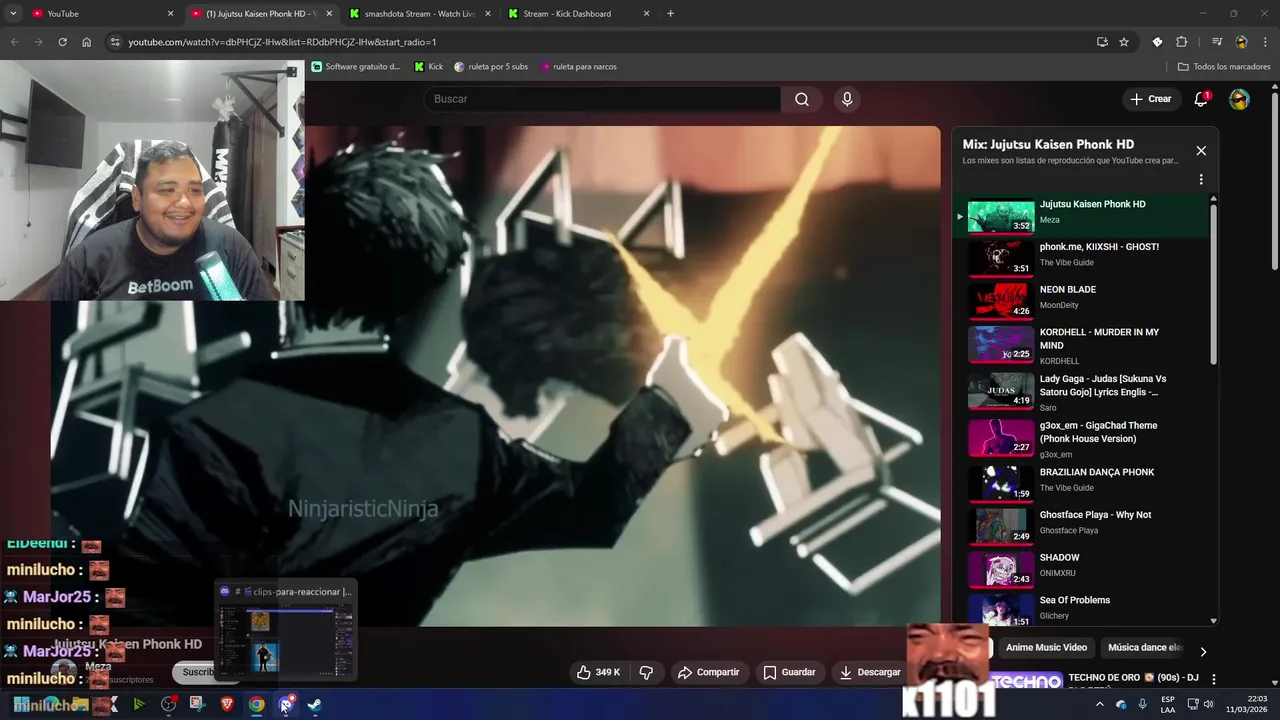
Task: Open Chrome three-dot menu
Action: [x=1265, y=42]
